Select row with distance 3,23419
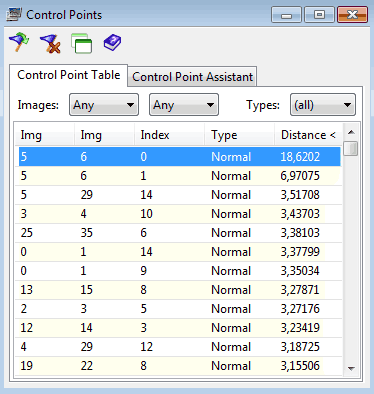 click(x=180, y=328)
